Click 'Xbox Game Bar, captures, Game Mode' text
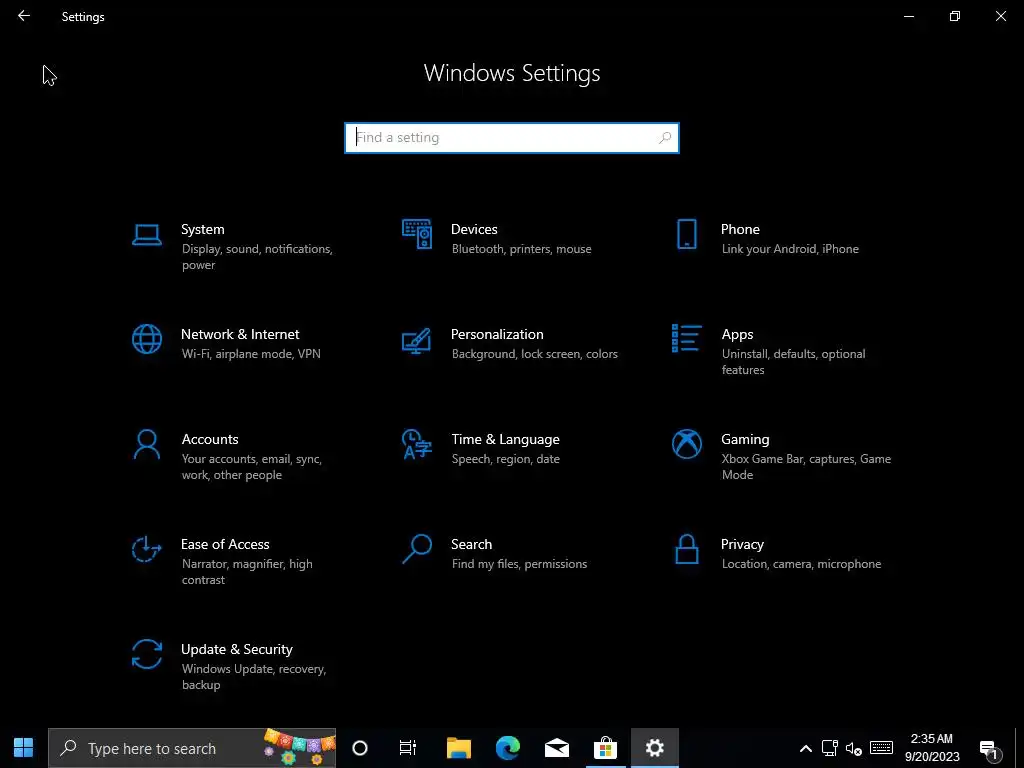Viewport: 1024px width, 768px height. tap(806, 467)
